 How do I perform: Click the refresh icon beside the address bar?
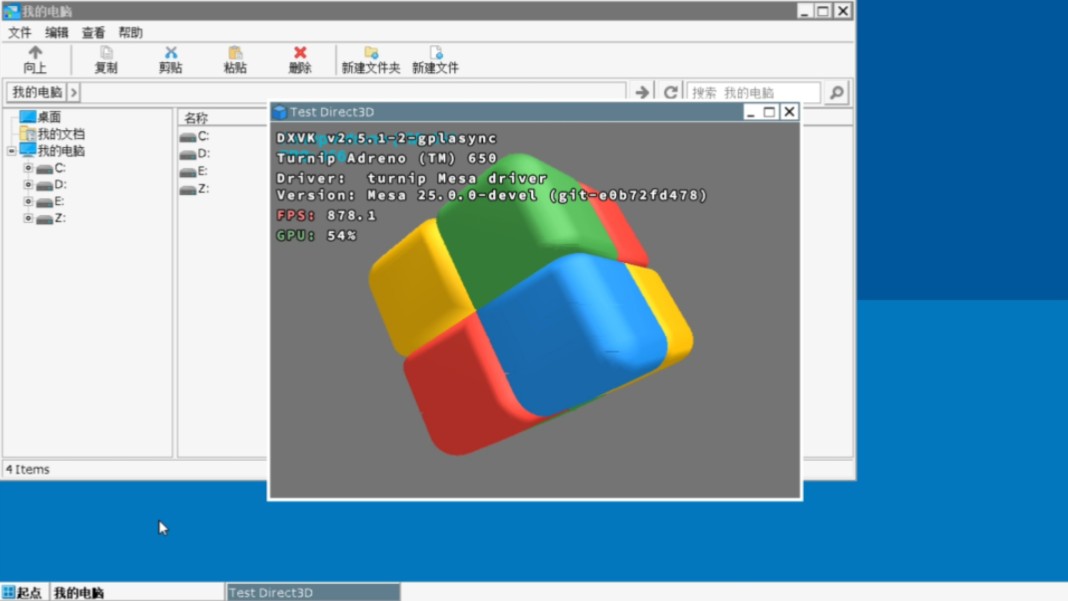(670, 91)
